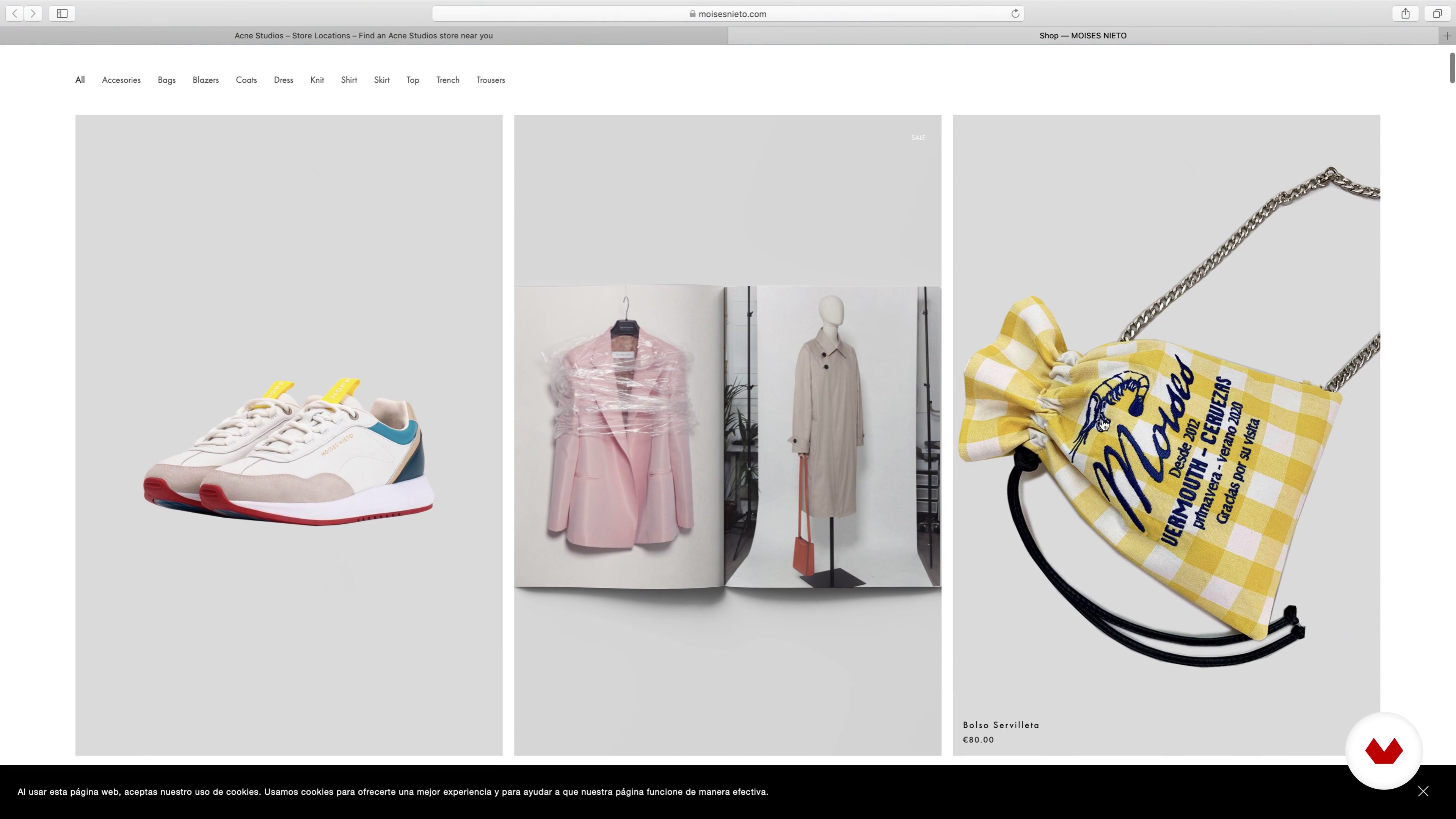This screenshot has height=819, width=1456.
Task: Reload the page using the refresh icon
Action: point(1015,14)
